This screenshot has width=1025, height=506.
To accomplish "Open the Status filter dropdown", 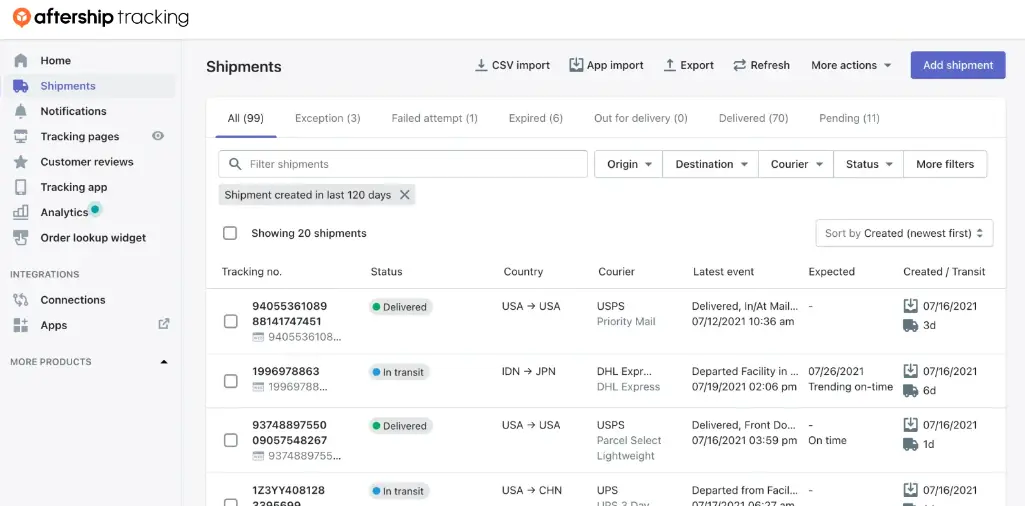I will [x=868, y=164].
